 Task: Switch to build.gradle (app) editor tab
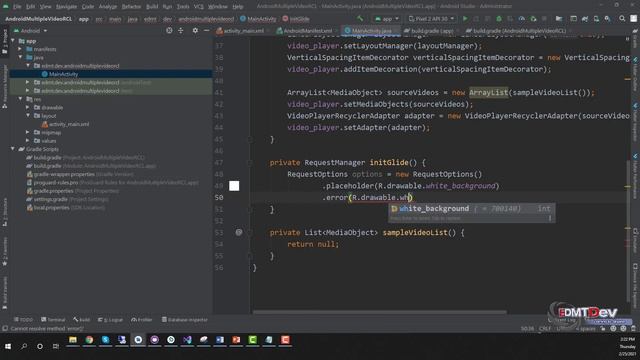click(x=432, y=31)
